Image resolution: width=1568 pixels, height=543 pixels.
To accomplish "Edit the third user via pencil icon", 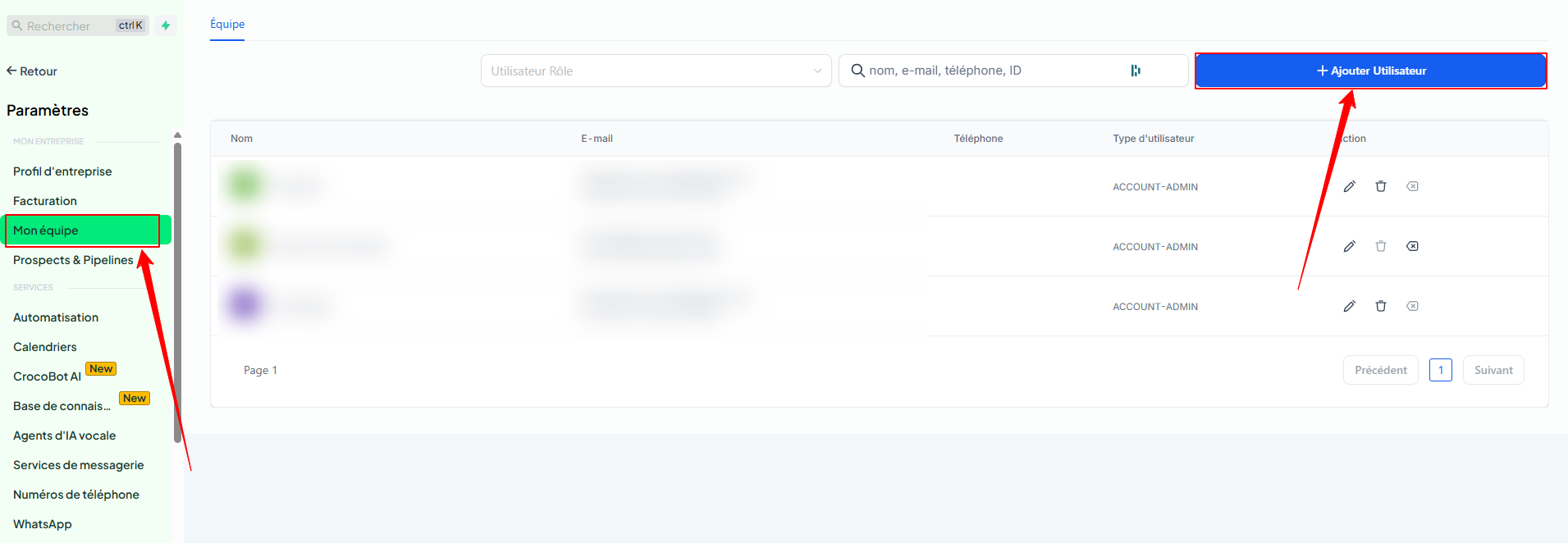I will pos(1349,306).
